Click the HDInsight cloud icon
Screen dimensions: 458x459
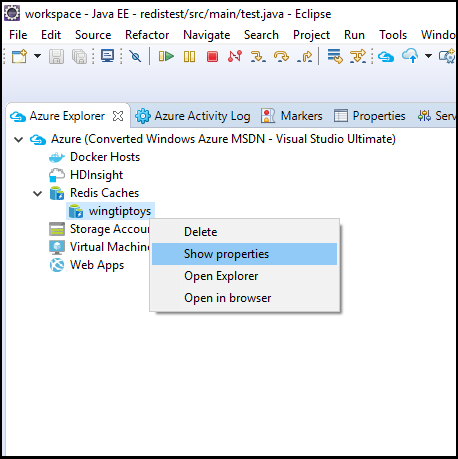[57, 175]
